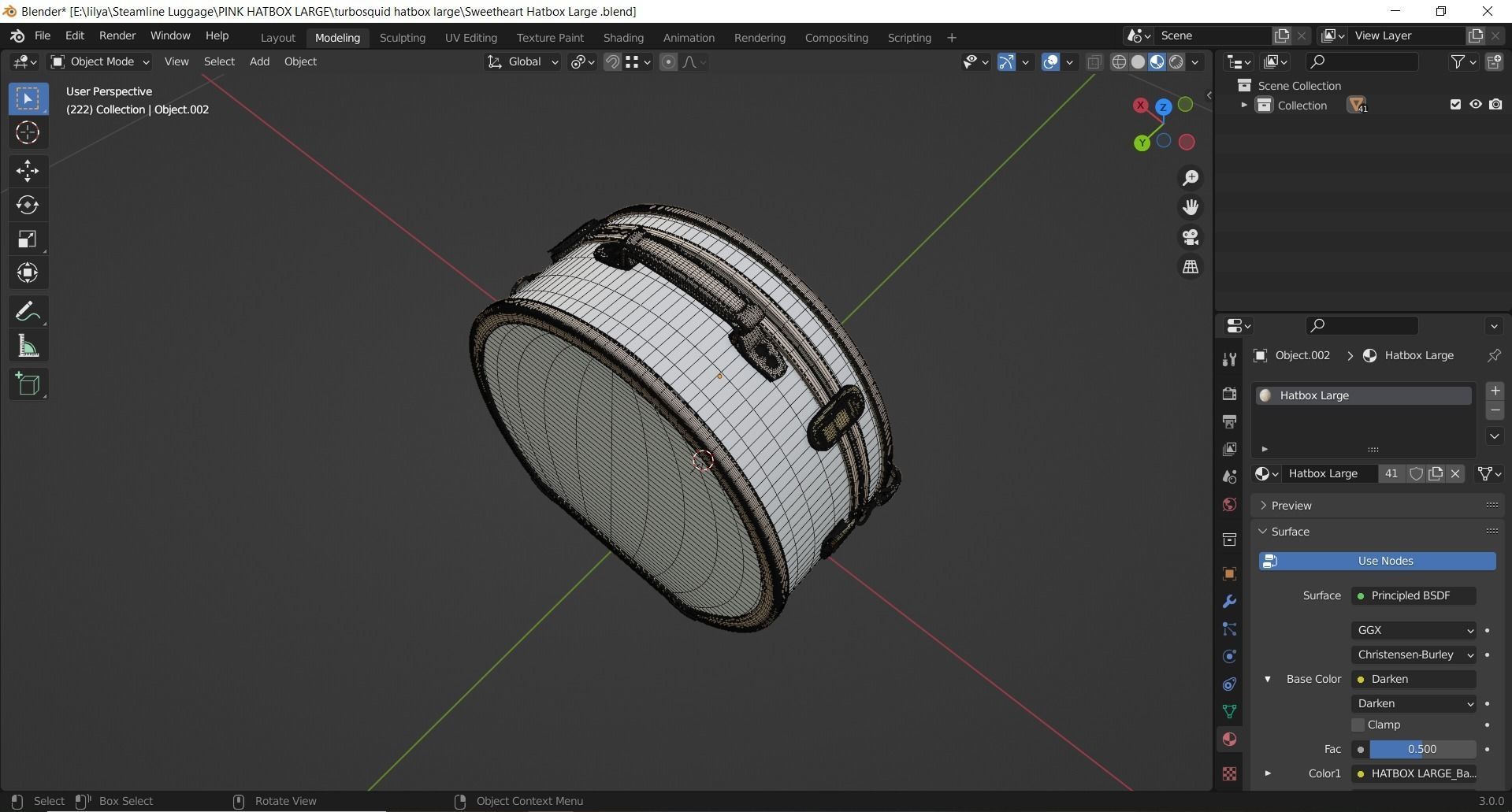Image resolution: width=1512 pixels, height=812 pixels.
Task: Open the Modifiers wrench tab
Action: pyautogui.click(x=1229, y=602)
